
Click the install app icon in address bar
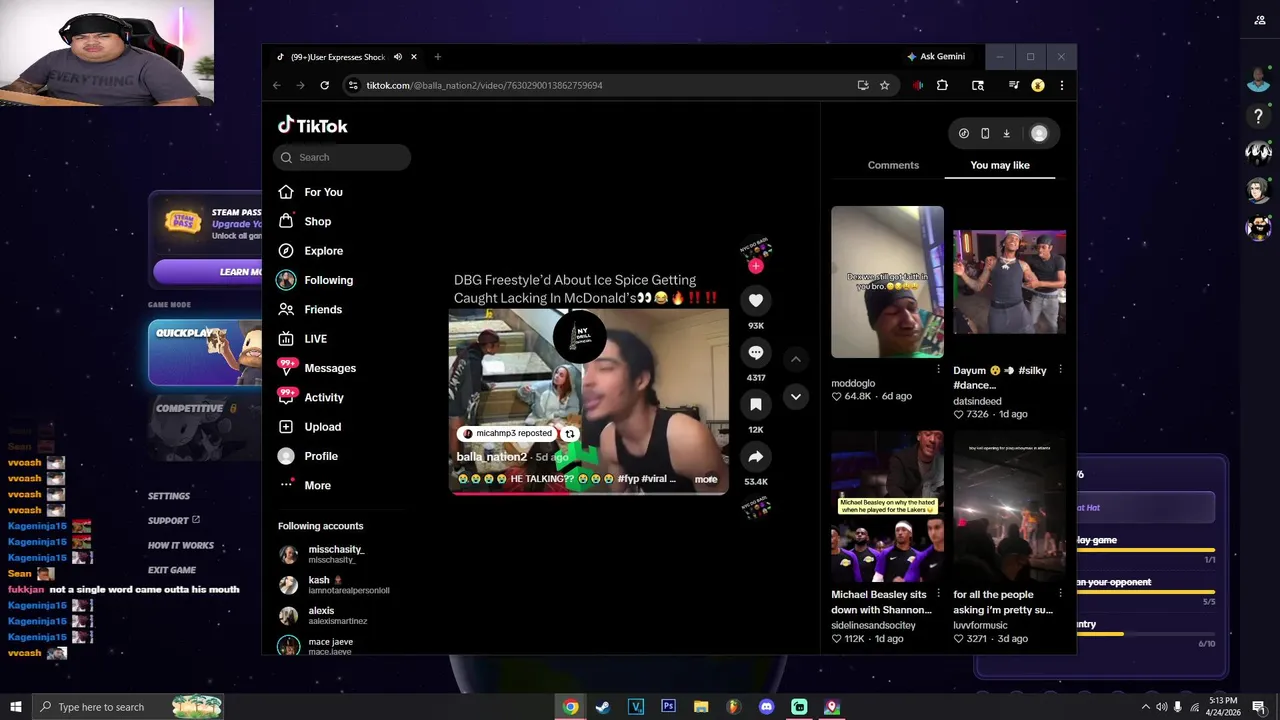click(863, 86)
